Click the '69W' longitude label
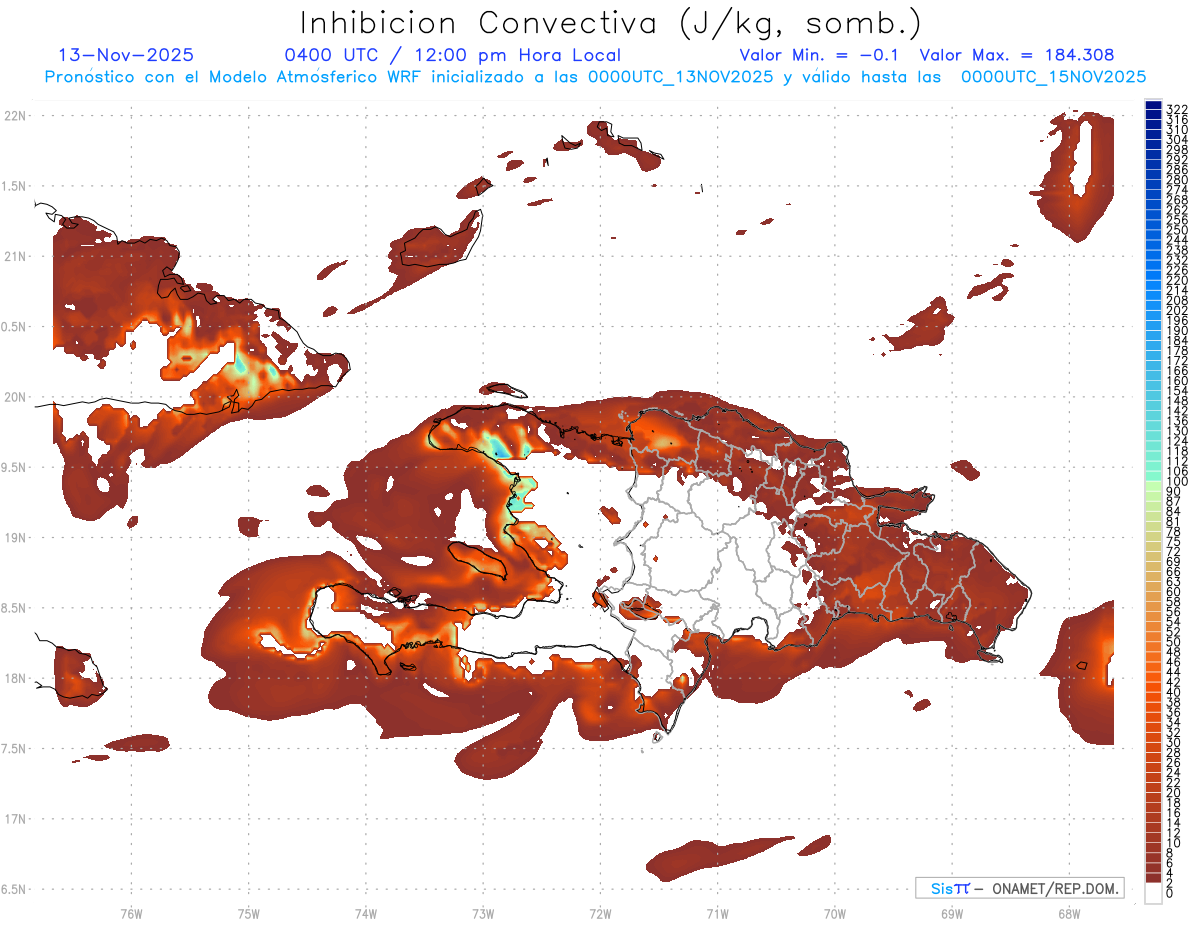 pos(952,913)
